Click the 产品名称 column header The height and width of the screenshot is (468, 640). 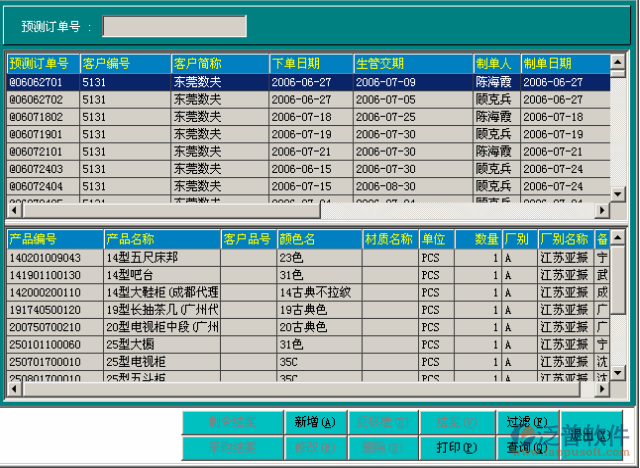160,240
